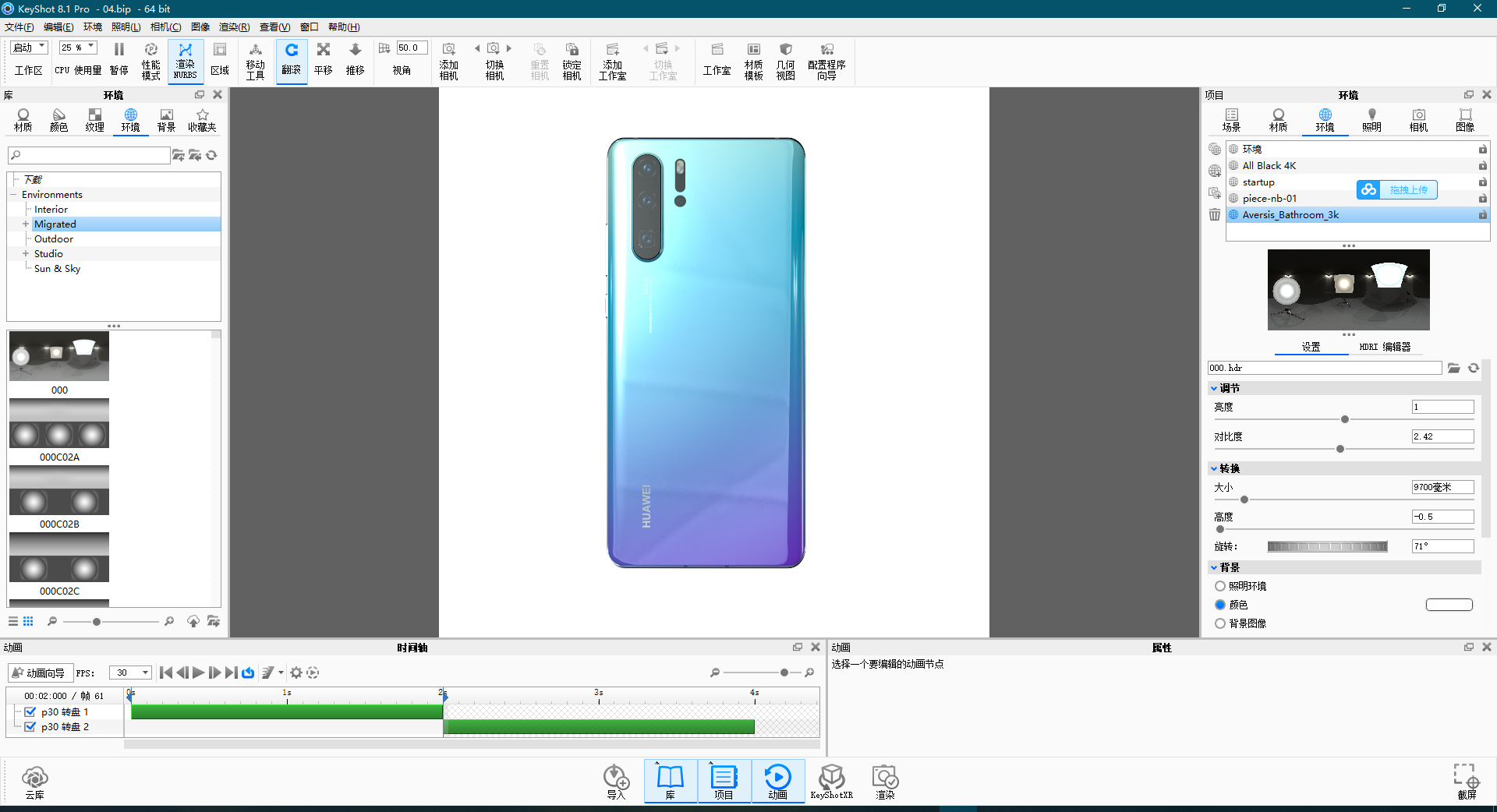The image size is (1497, 812).
Task: Toggle lock on Aversis_Bathroom_3k environment
Action: (x=1482, y=214)
